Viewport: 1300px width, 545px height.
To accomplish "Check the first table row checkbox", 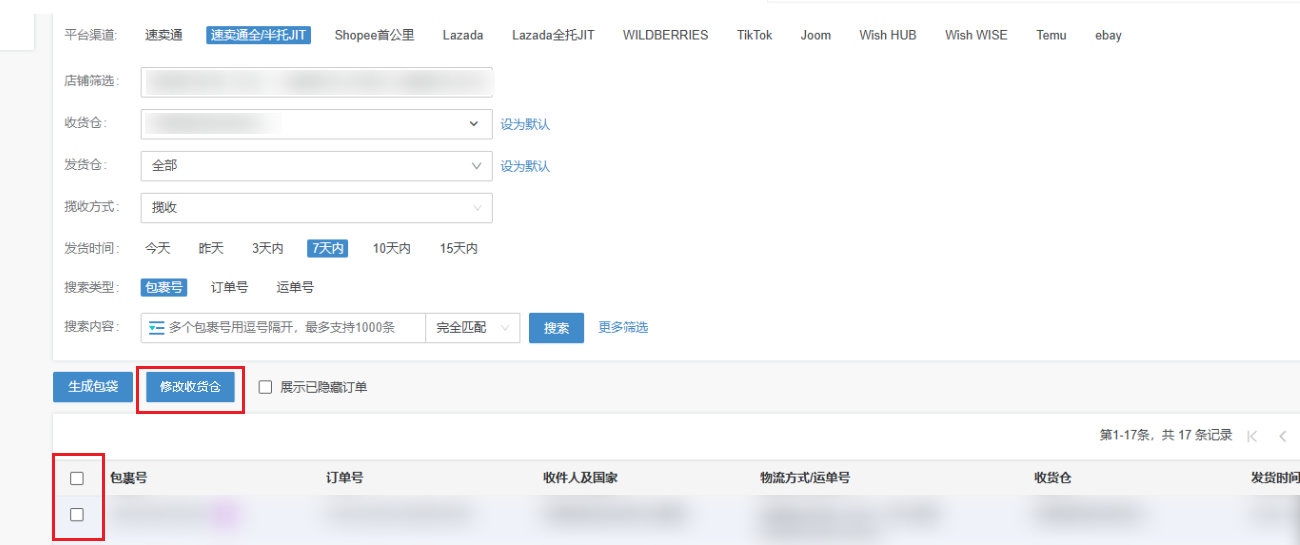I will coord(77,514).
